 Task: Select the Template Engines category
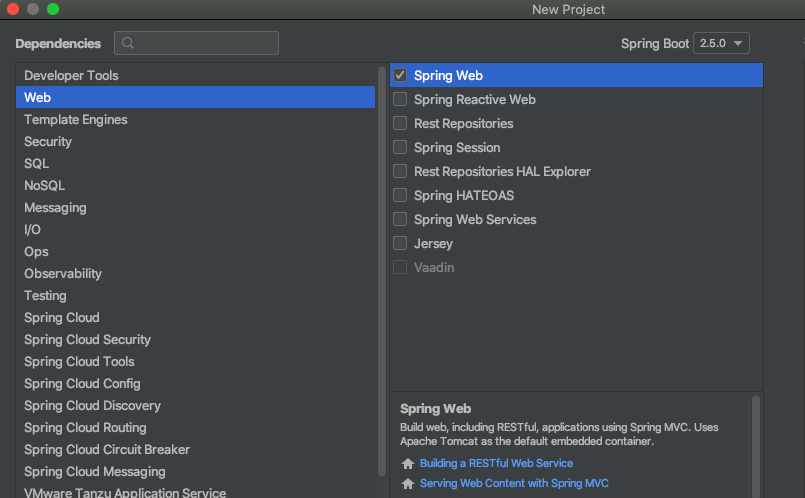(196, 119)
